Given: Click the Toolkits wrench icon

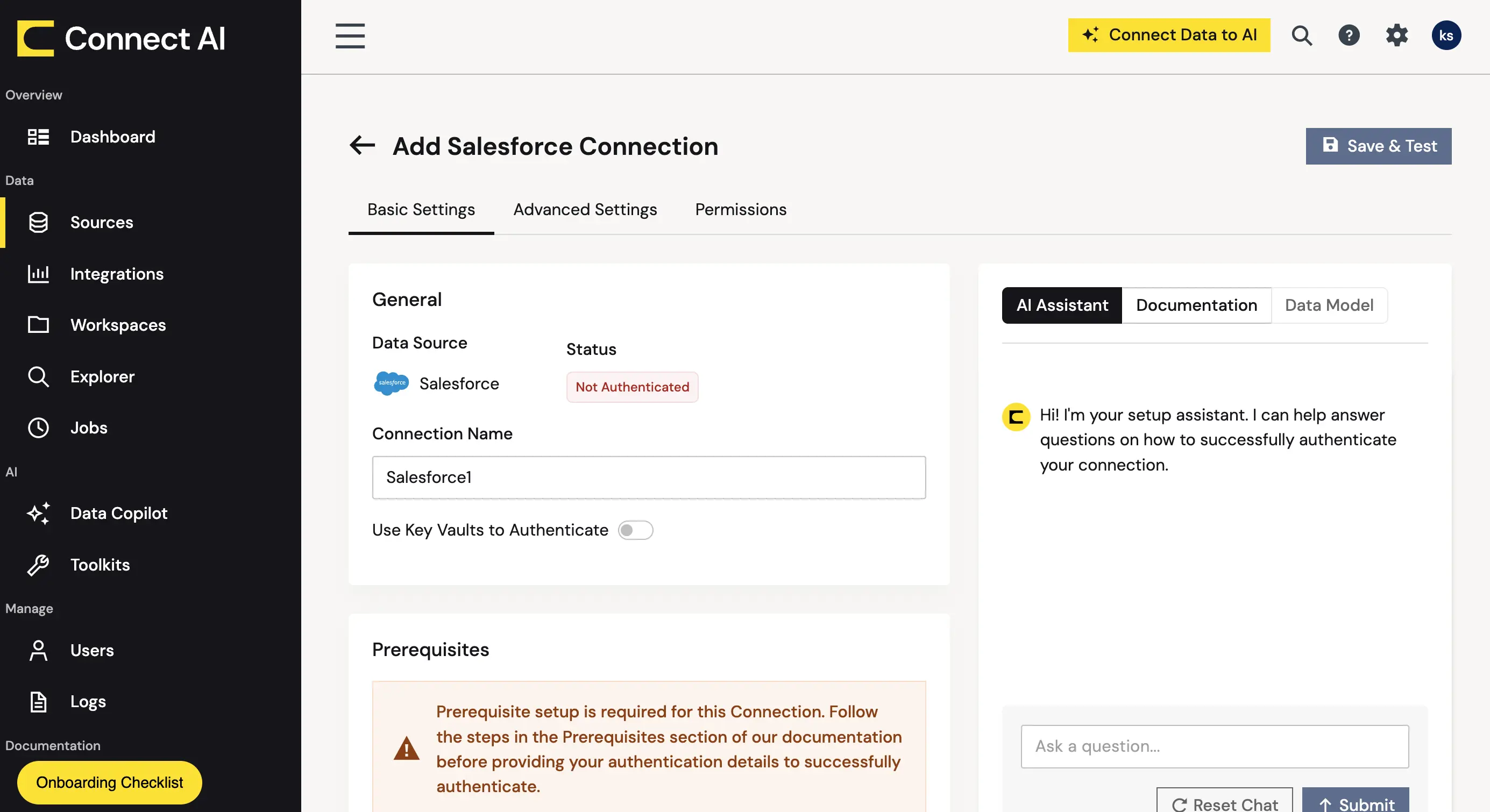Looking at the screenshot, I should coord(38,565).
